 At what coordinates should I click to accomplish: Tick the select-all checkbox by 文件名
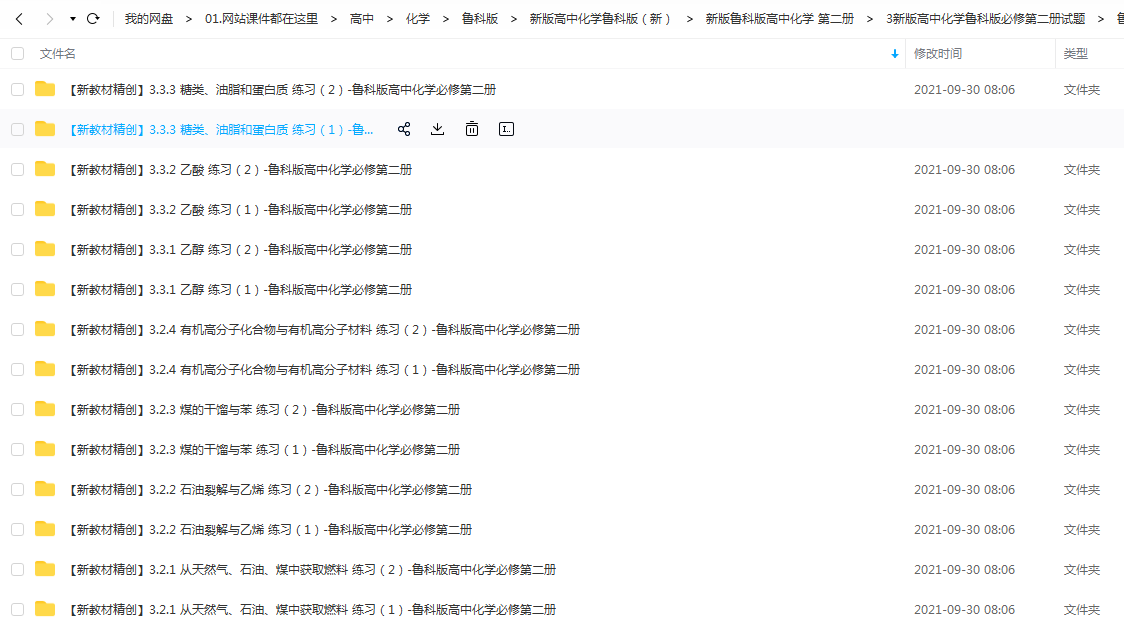click(18, 54)
